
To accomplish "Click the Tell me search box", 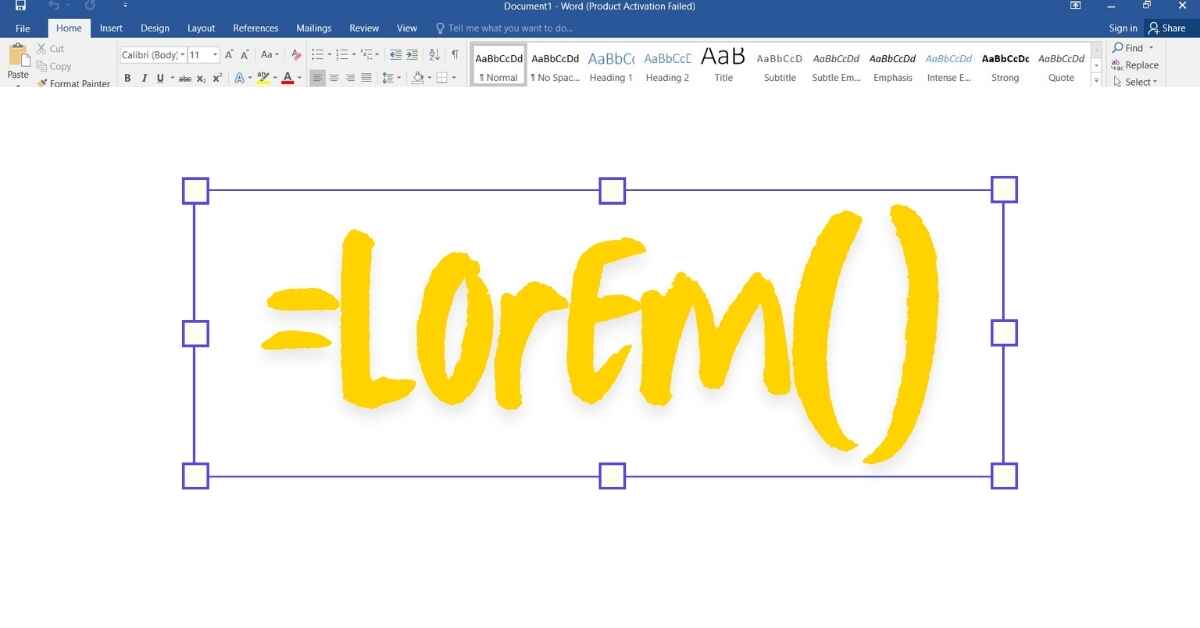I will [x=510, y=28].
